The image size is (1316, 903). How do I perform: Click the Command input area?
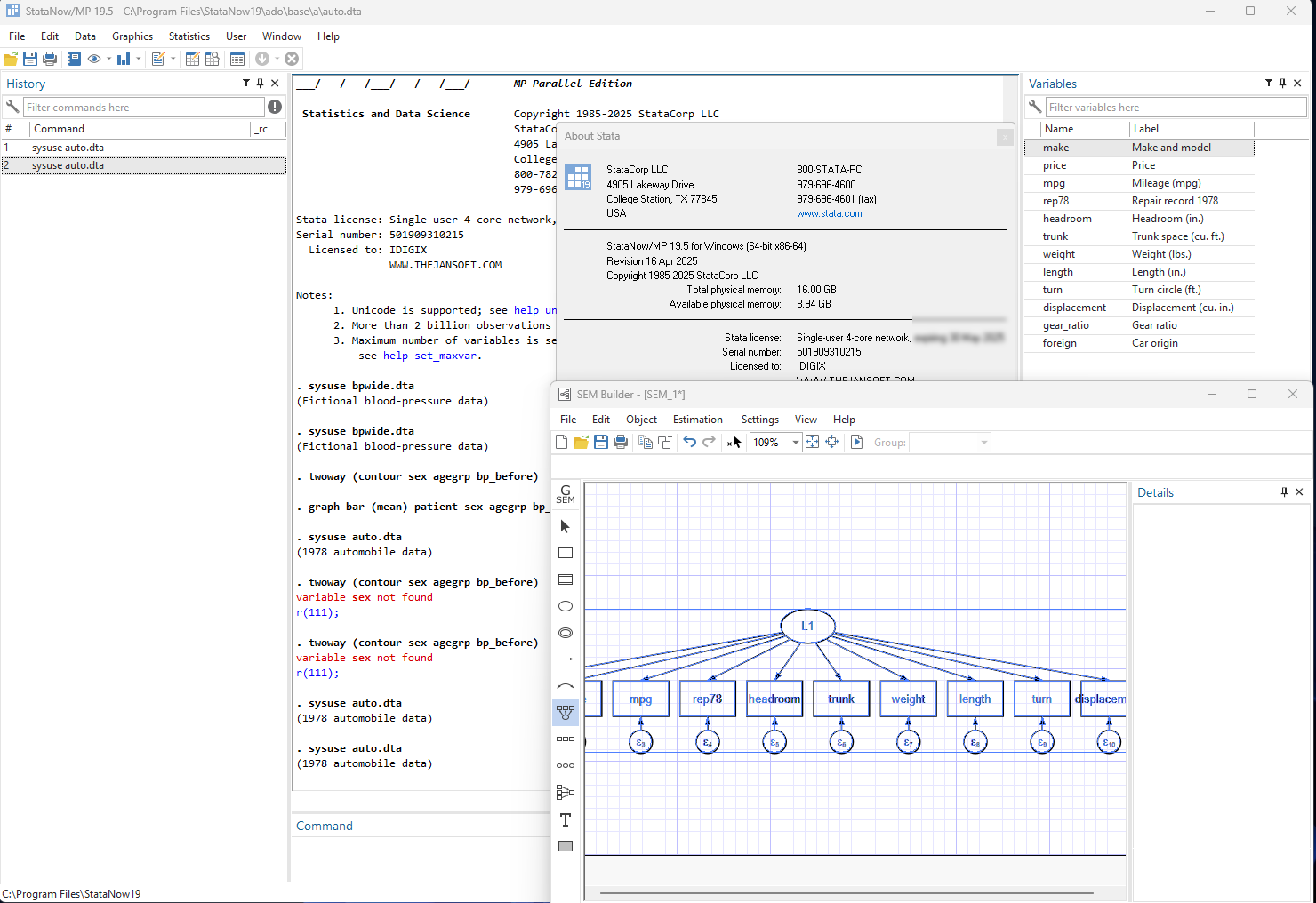(422, 859)
